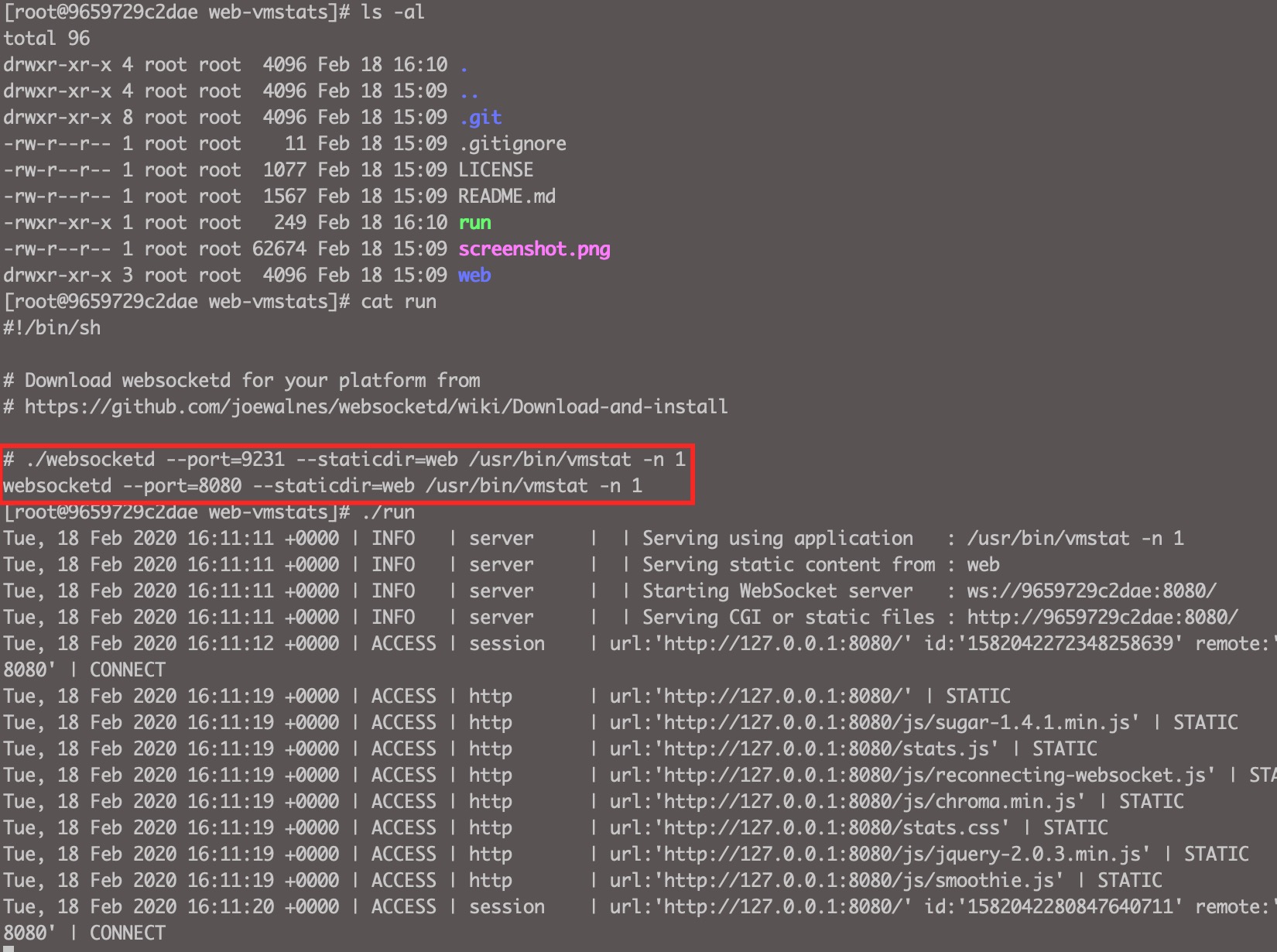Click the http://9659729c2dae:8080/ static files URL
This screenshot has width=1277, height=952.
[1102, 617]
